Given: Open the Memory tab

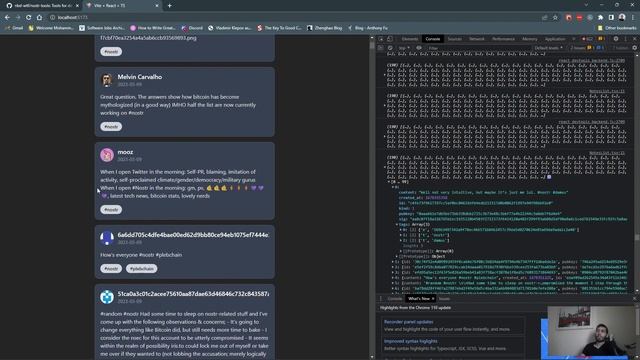Looking at the screenshot, I should coord(530,39).
